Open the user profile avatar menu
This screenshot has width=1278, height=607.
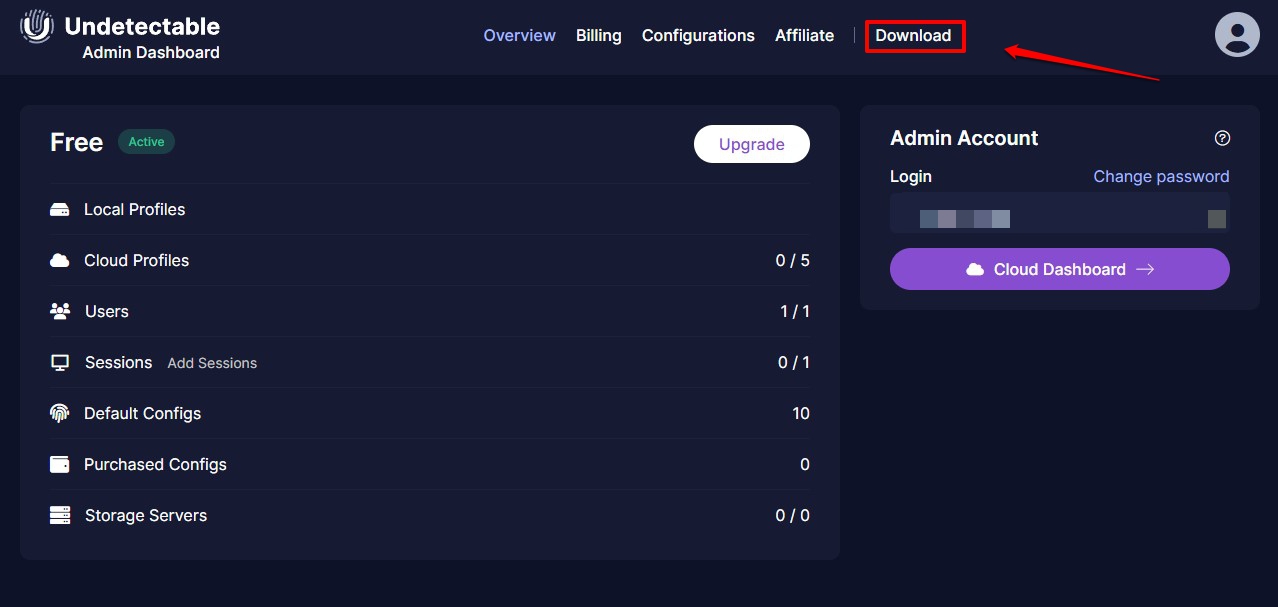coord(1237,34)
